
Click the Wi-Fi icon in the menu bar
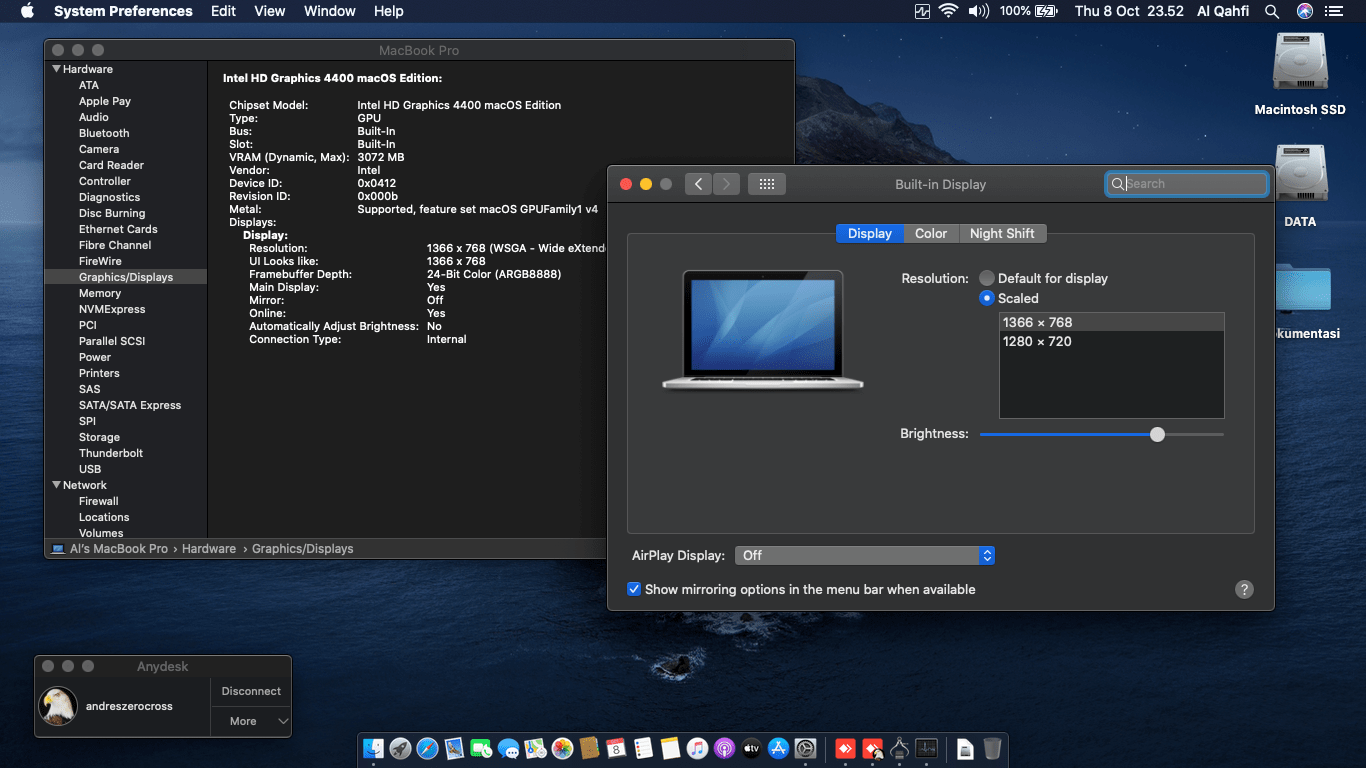pyautogui.click(x=948, y=11)
